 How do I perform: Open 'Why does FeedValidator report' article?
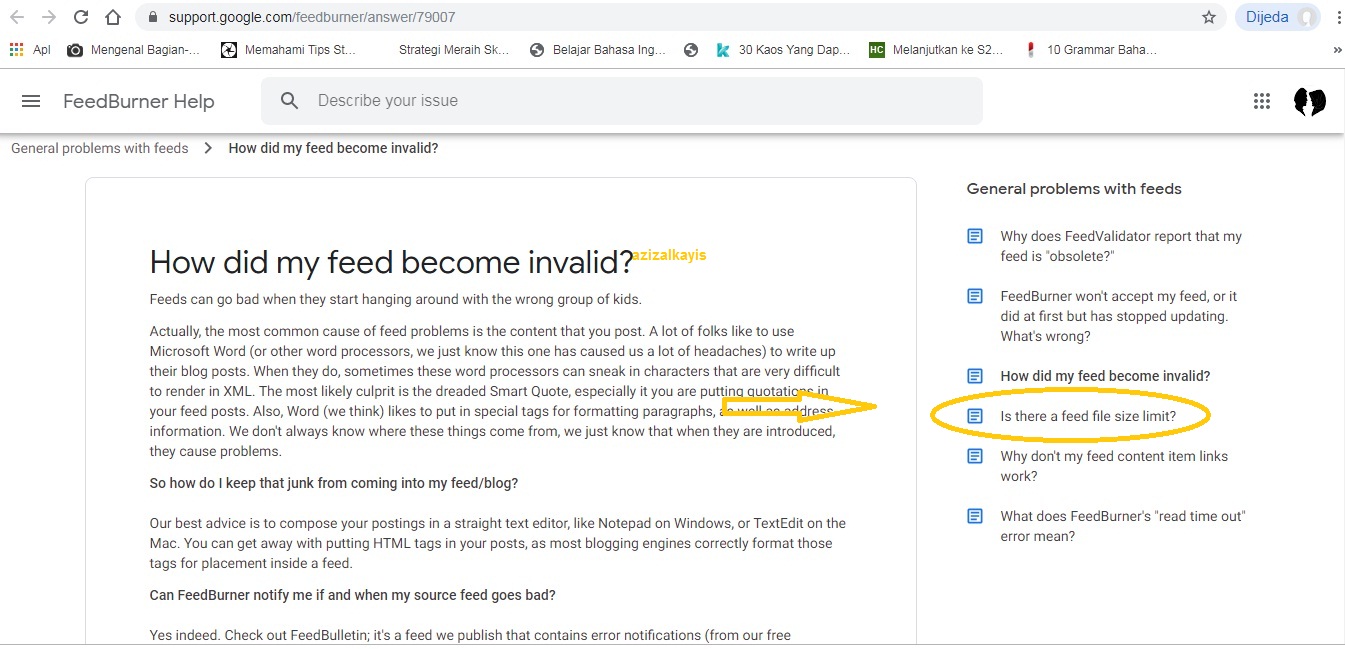[1121, 246]
